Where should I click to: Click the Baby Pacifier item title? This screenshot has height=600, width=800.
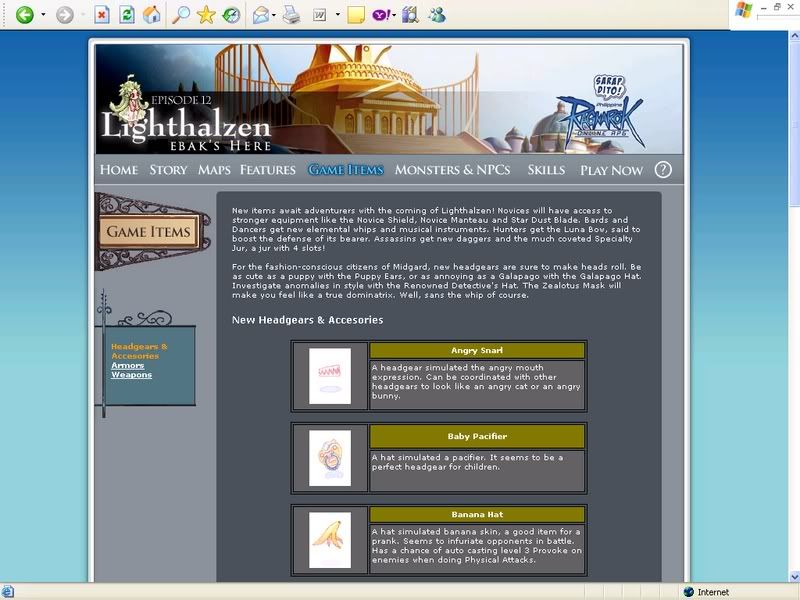coord(477,436)
